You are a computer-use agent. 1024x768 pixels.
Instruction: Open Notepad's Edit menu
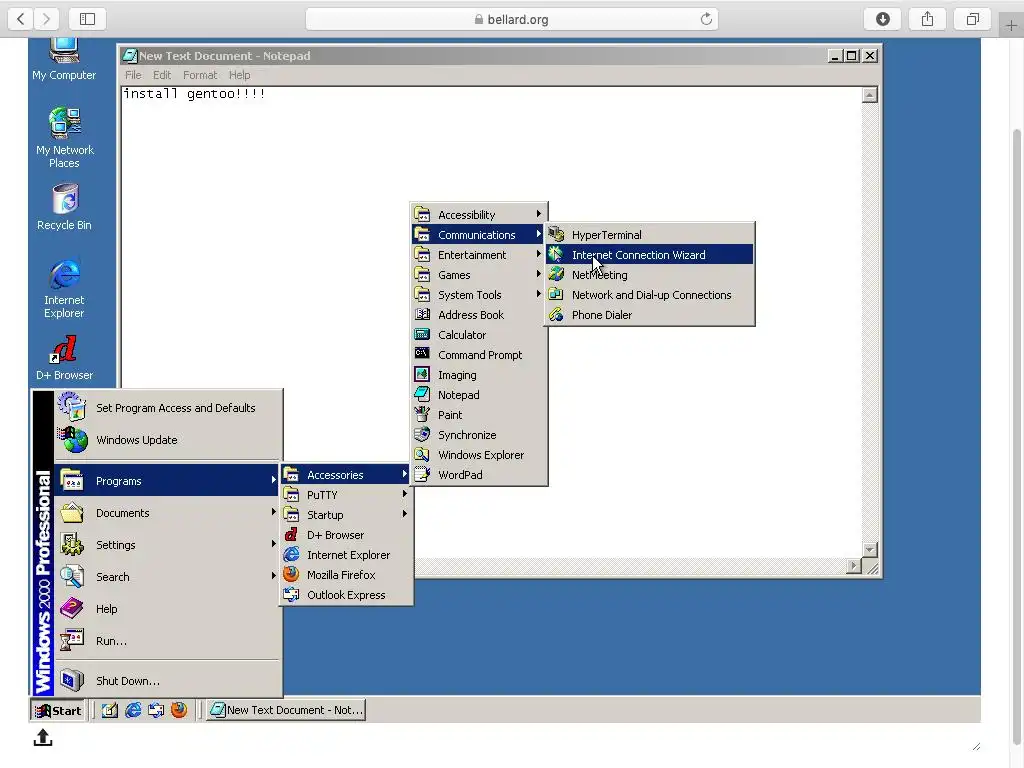tap(162, 75)
